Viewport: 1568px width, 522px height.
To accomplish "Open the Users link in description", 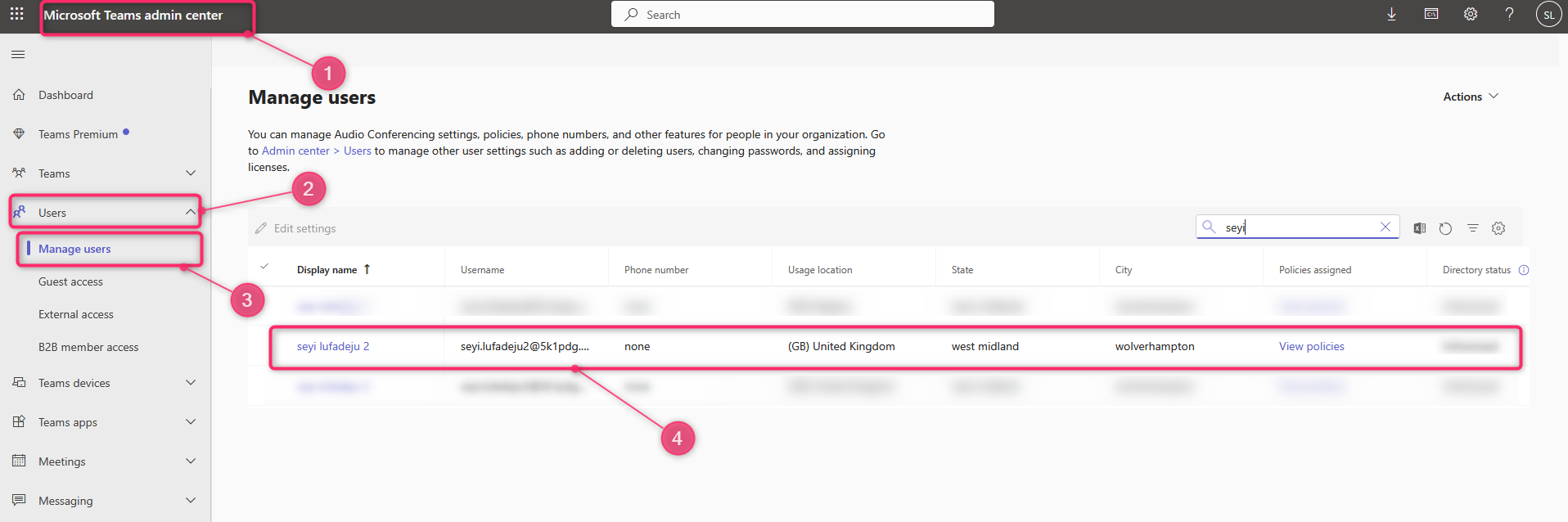I will pyautogui.click(x=358, y=151).
